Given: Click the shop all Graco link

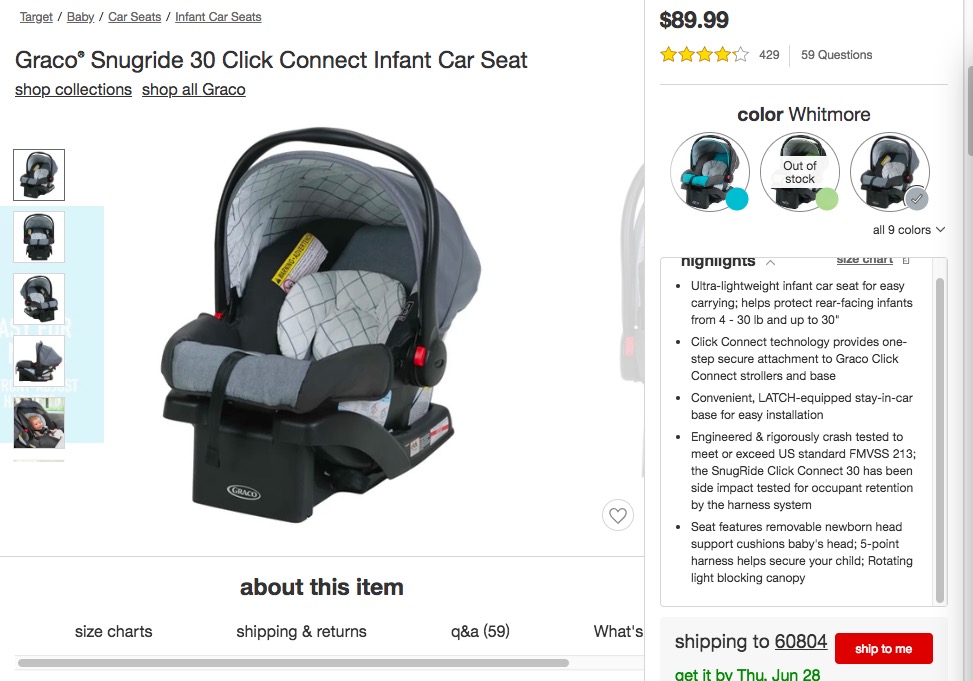Looking at the screenshot, I should click(x=193, y=89).
